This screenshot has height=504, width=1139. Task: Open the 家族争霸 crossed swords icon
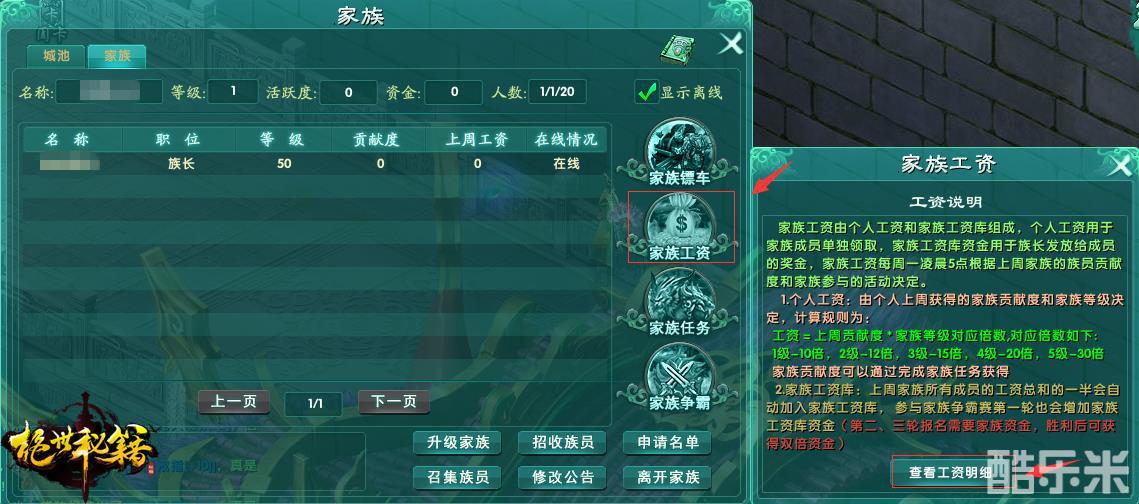pos(680,378)
